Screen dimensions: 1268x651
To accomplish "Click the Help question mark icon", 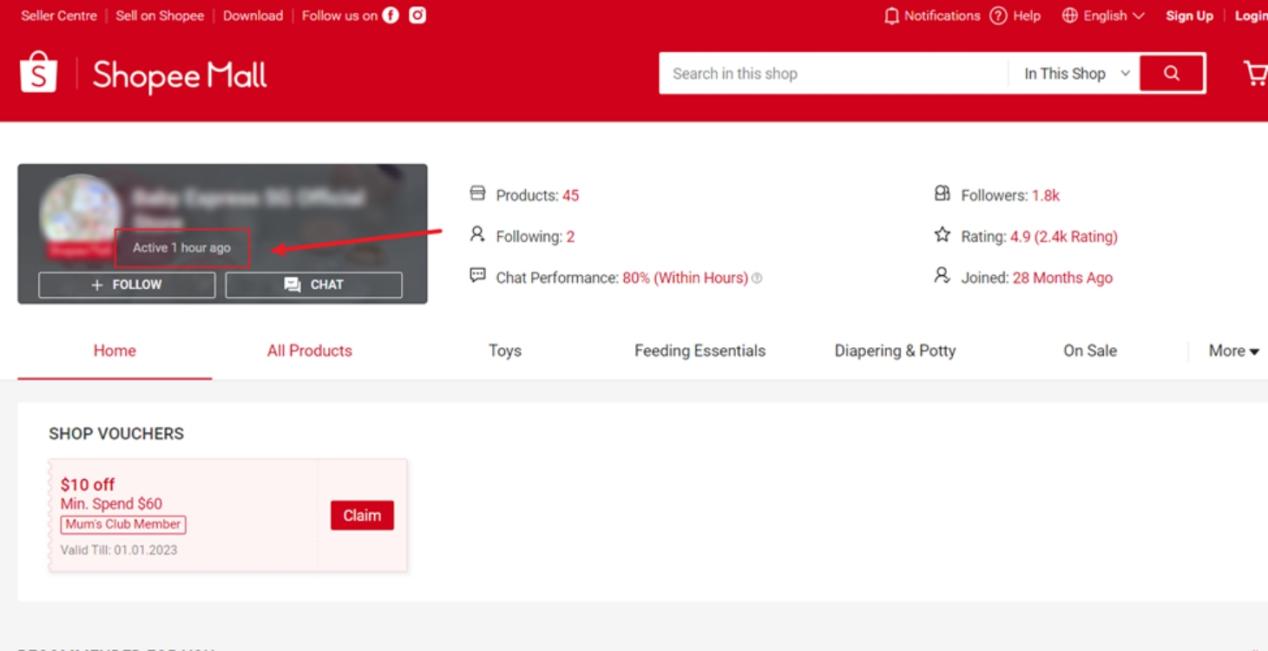I will point(998,16).
